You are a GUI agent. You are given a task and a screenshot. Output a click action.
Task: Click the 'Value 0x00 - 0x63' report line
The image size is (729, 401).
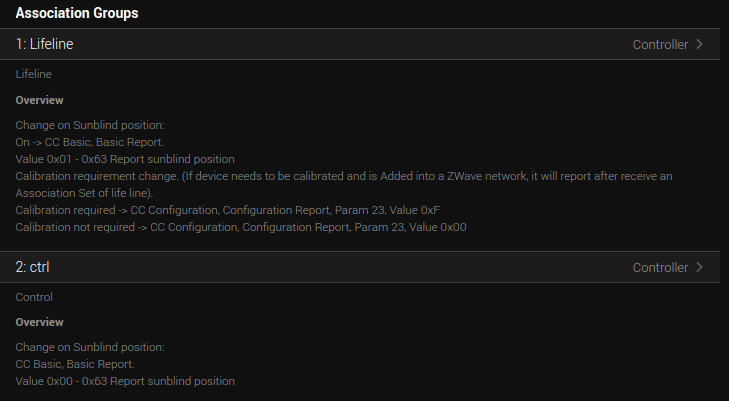pos(125,381)
